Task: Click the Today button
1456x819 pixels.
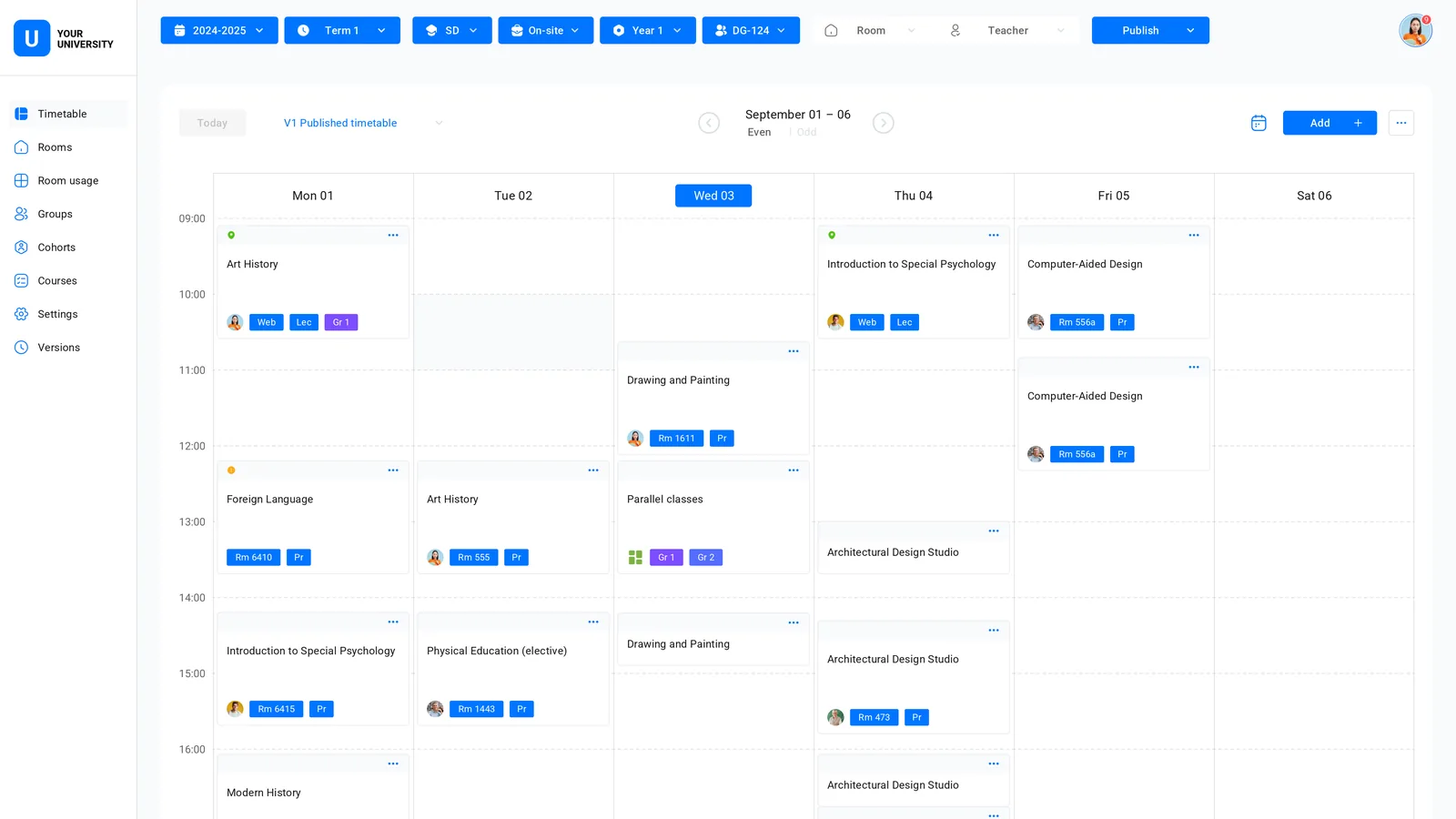Action: (x=212, y=123)
